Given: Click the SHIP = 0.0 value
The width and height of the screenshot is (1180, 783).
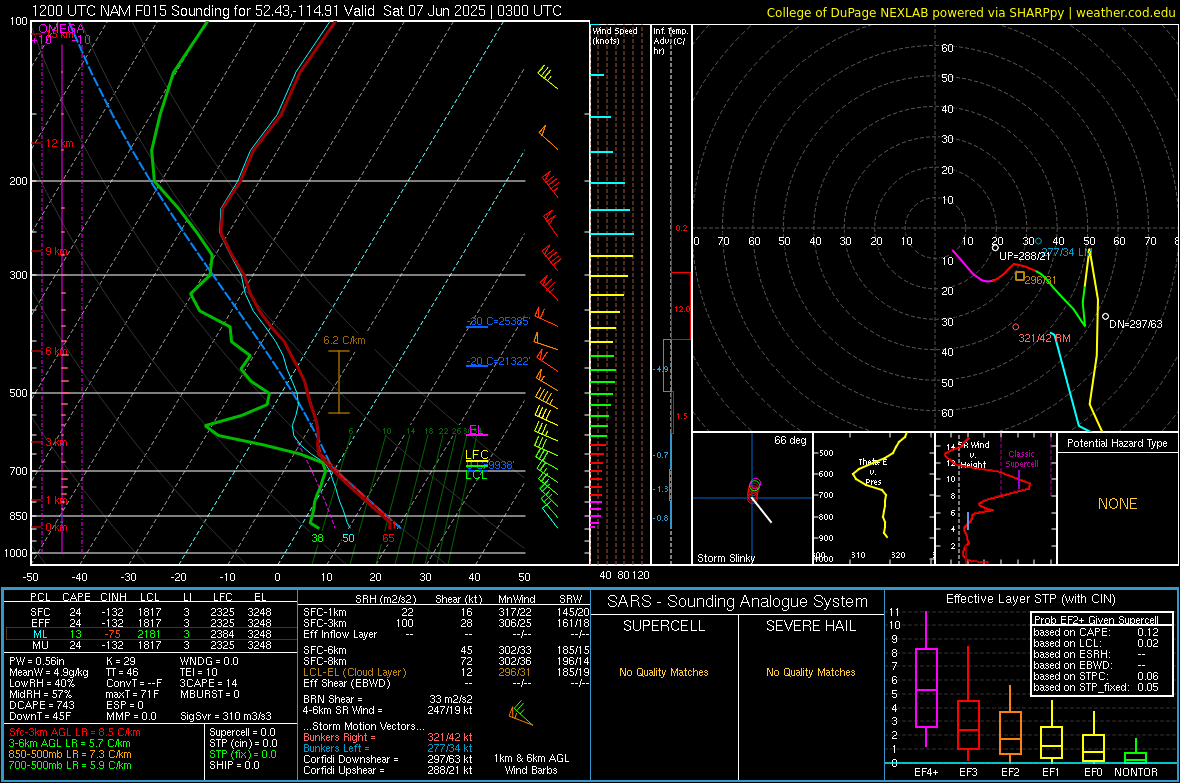Looking at the screenshot, I should click(234, 765).
